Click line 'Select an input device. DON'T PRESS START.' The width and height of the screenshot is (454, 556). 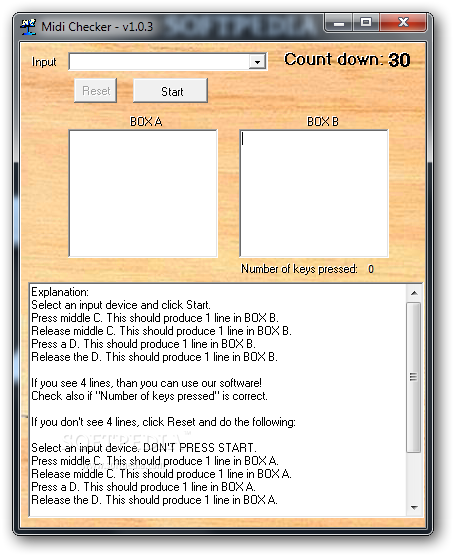(x=144, y=448)
